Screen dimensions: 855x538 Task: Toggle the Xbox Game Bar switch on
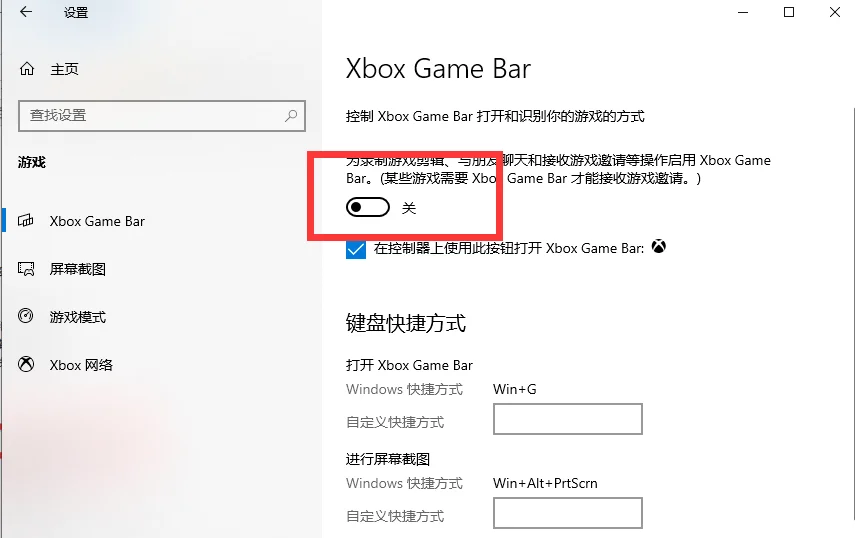click(368, 207)
